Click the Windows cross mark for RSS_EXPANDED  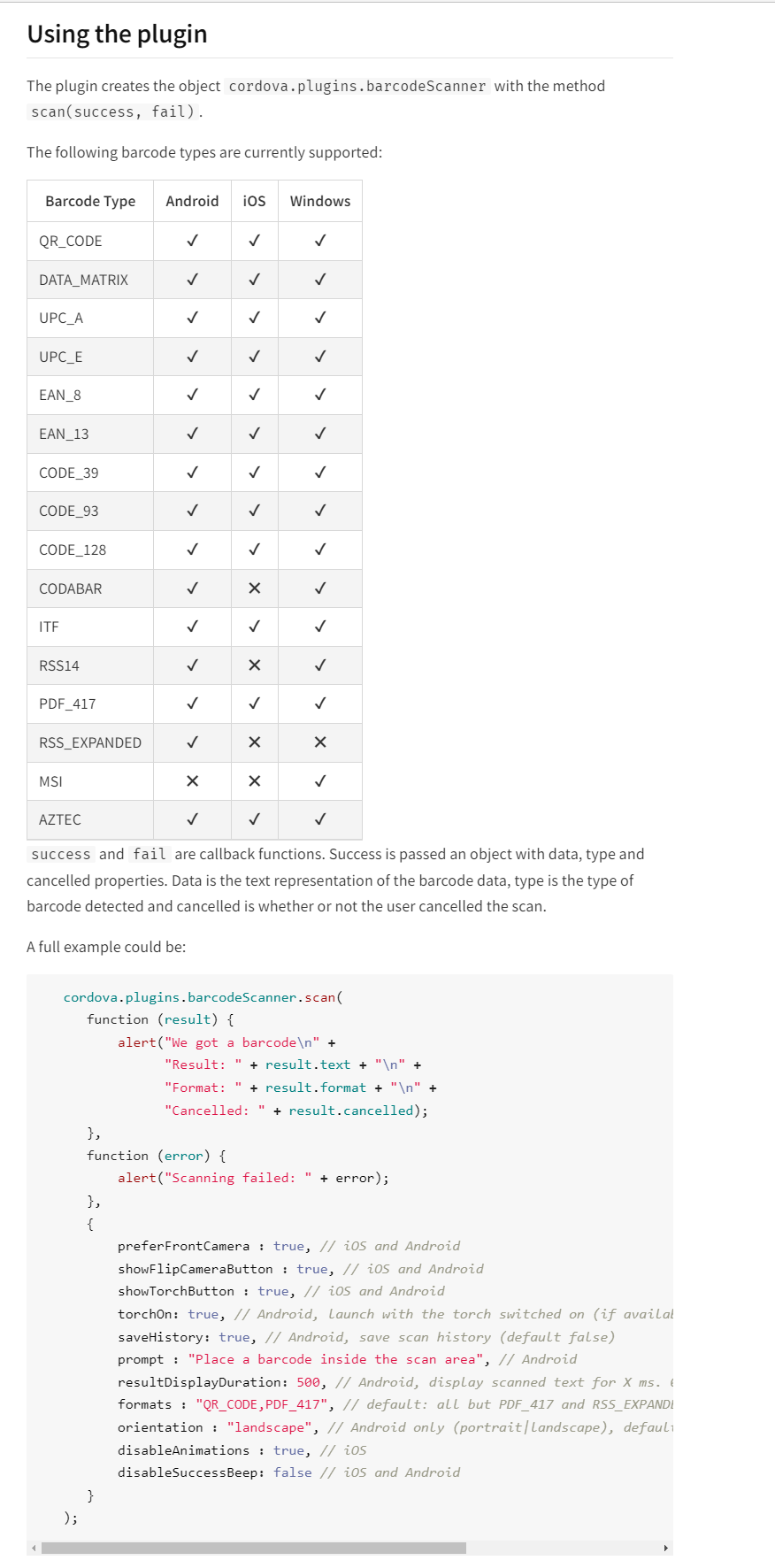click(320, 742)
